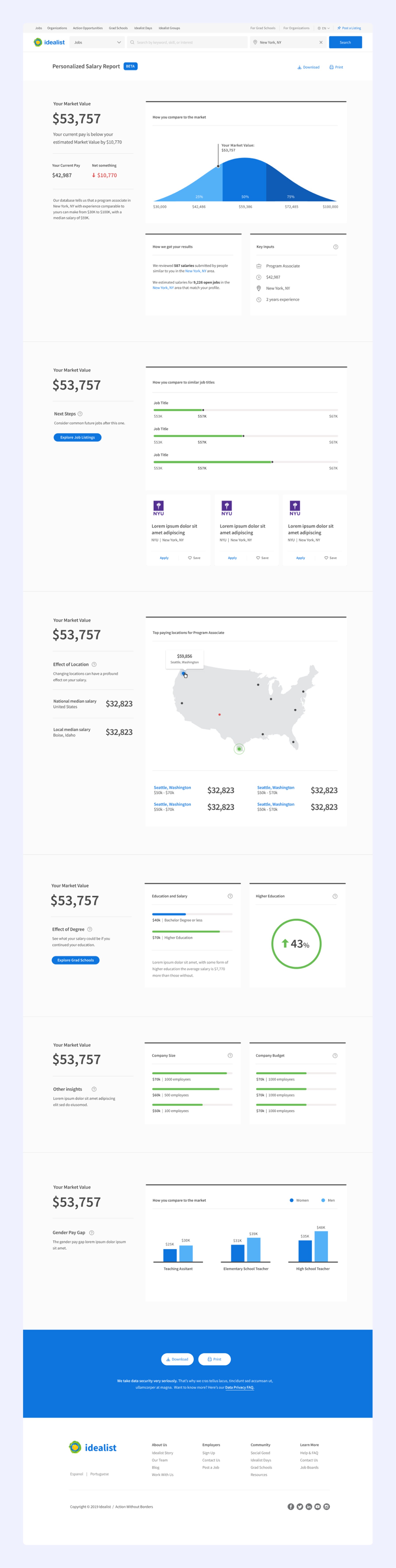396x1568 pixels.
Task: Click into the keyword search input field
Action: click(187, 43)
